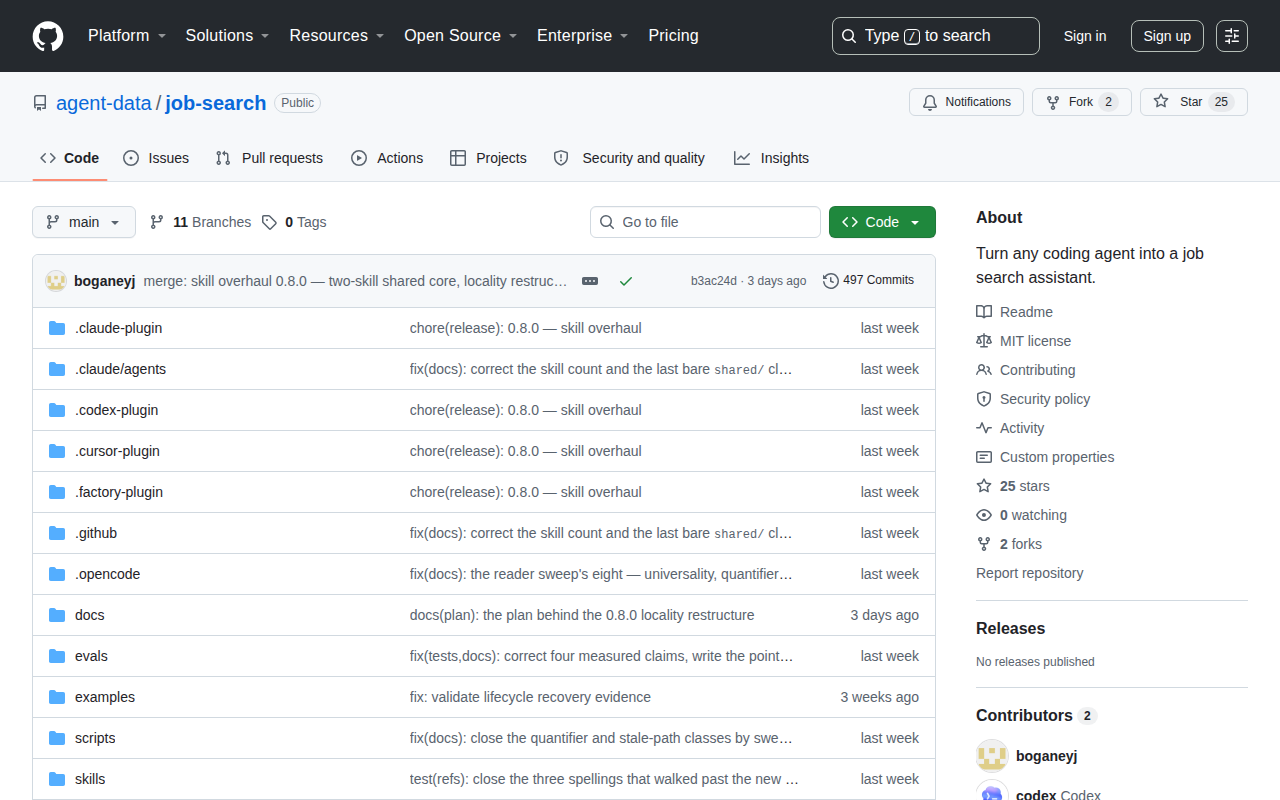Click boganeyj avatar in the commit bar
Image resolution: width=1280 pixels, height=800 pixels.
coord(56,281)
